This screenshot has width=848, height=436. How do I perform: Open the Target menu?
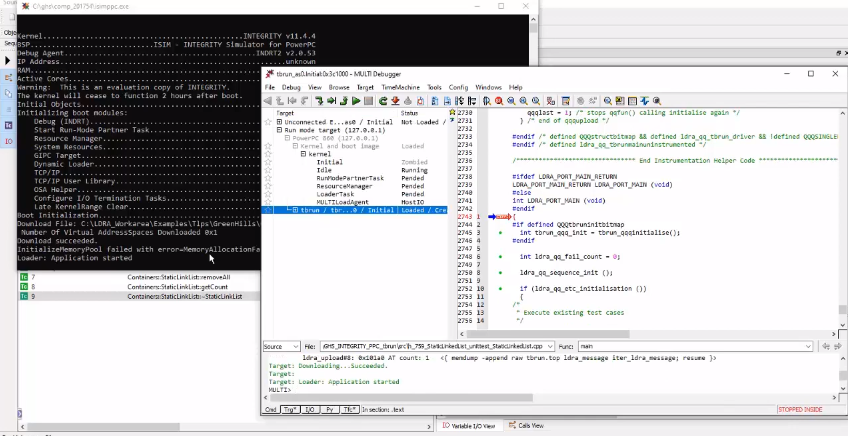pos(365,87)
